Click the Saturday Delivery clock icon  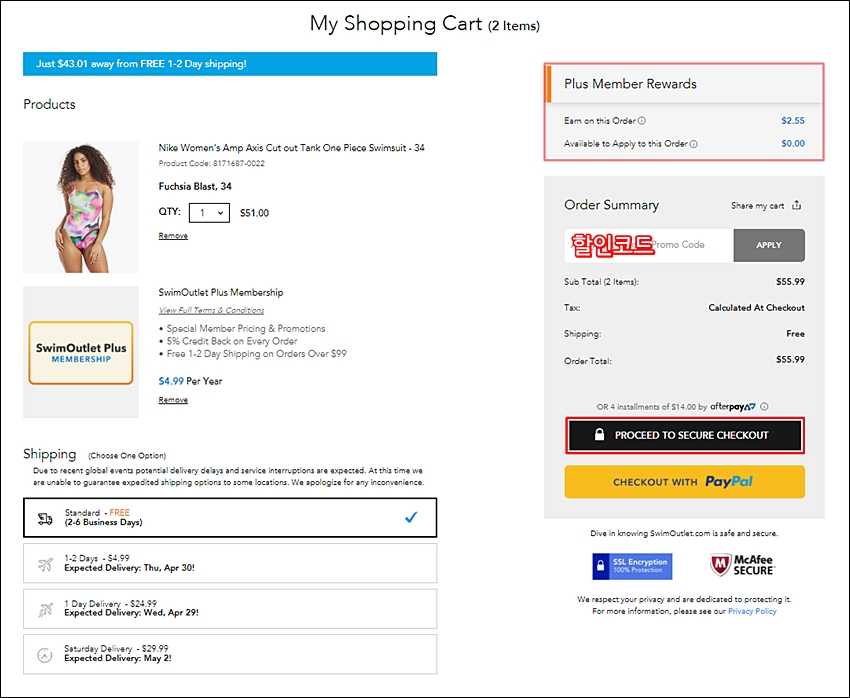coord(45,655)
